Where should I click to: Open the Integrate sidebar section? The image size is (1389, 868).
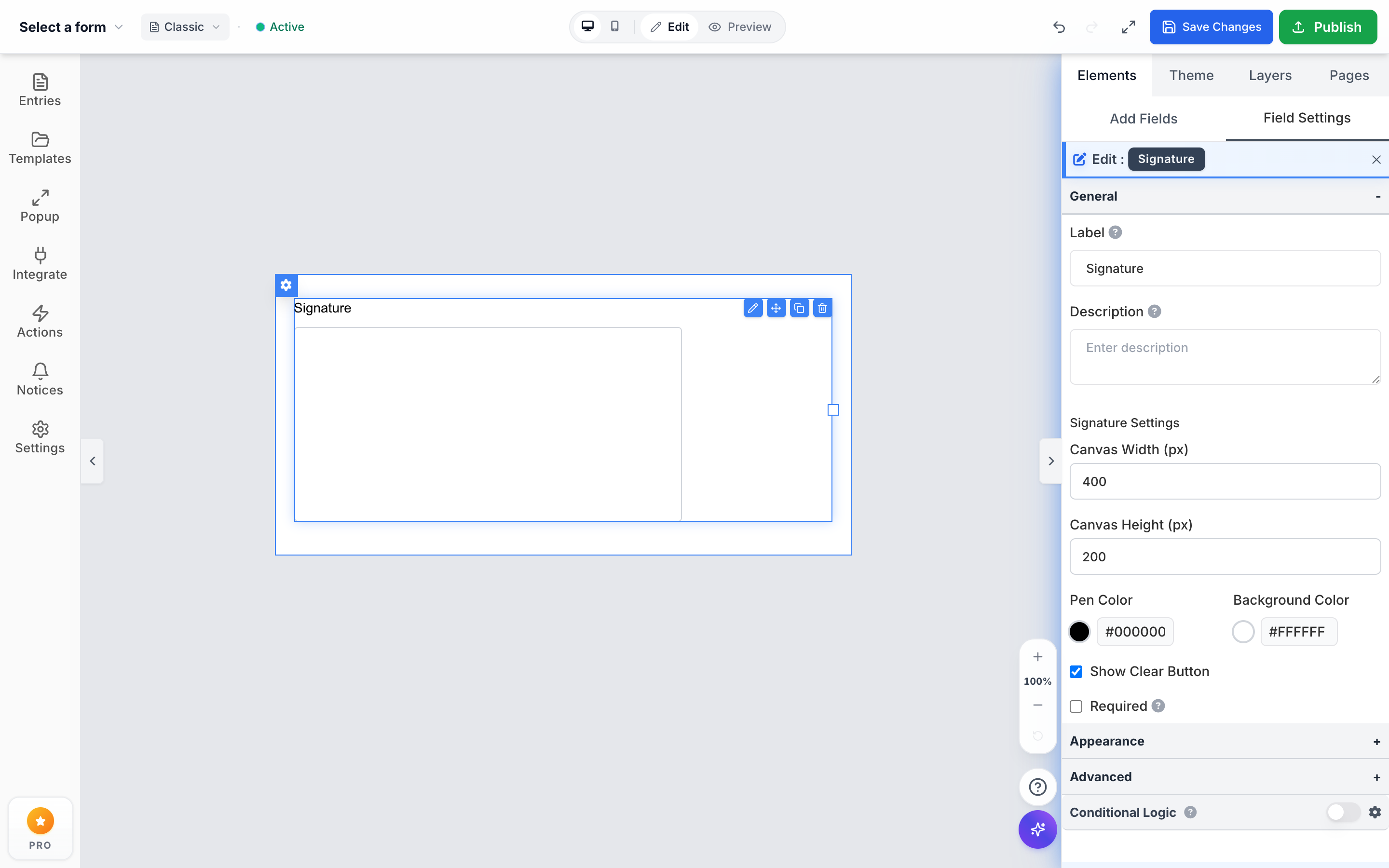[x=40, y=264]
